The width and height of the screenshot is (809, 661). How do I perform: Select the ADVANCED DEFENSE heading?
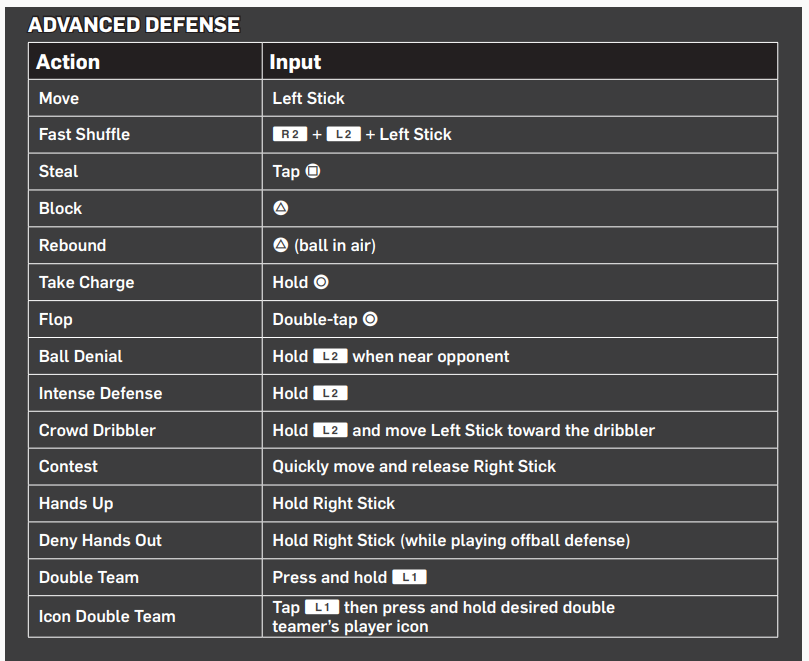134,25
